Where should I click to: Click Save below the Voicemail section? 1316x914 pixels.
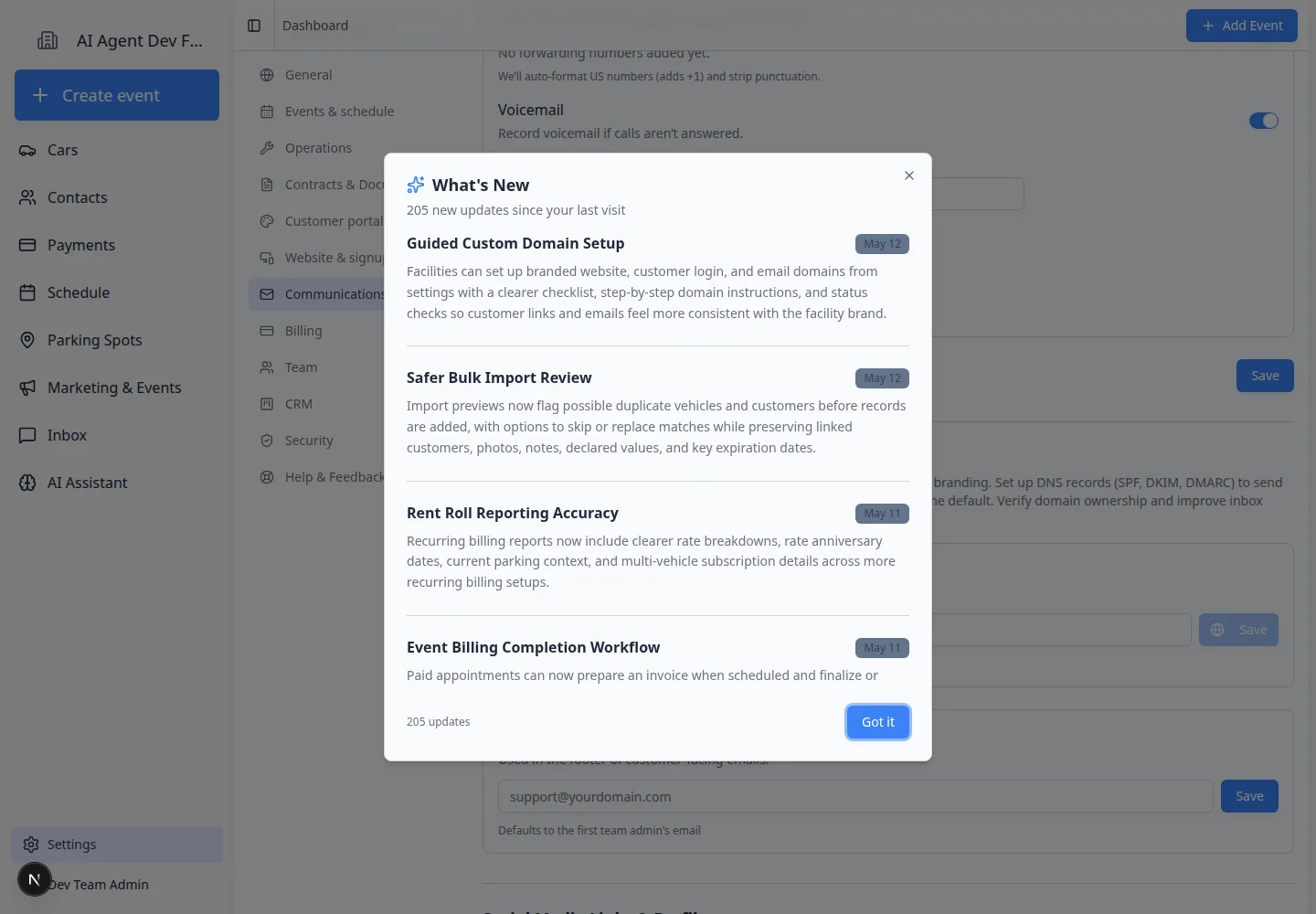click(1265, 376)
